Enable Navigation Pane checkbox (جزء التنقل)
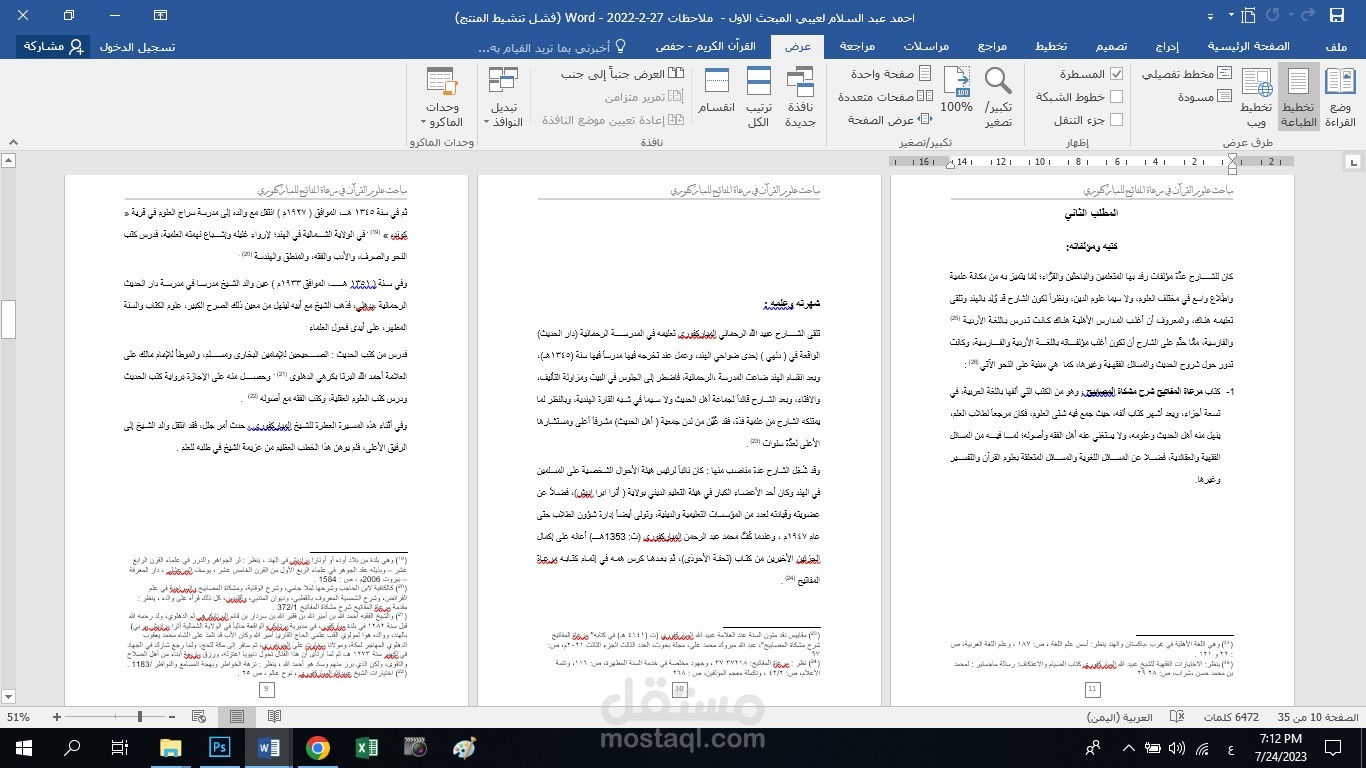 (x=1117, y=120)
